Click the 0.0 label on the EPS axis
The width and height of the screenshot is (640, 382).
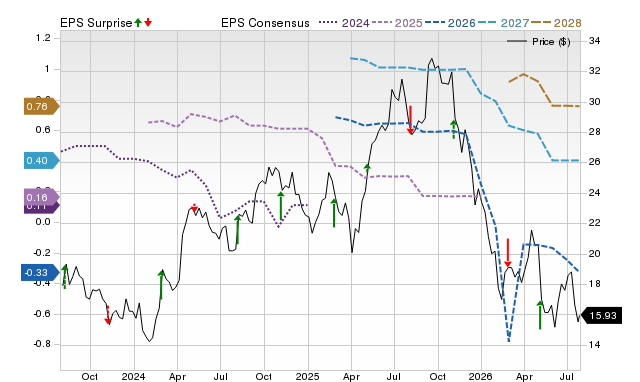click(x=43, y=222)
